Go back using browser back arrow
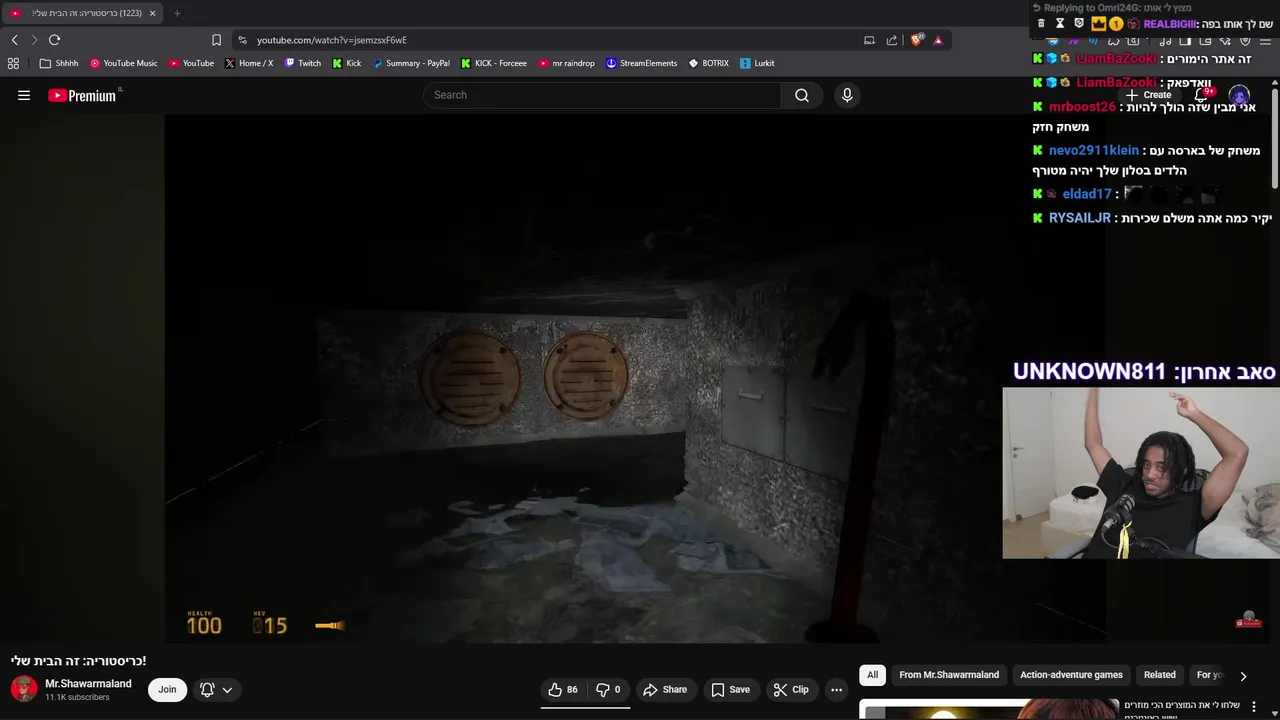The width and height of the screenshot is (1280, 720). coord(14,40)
